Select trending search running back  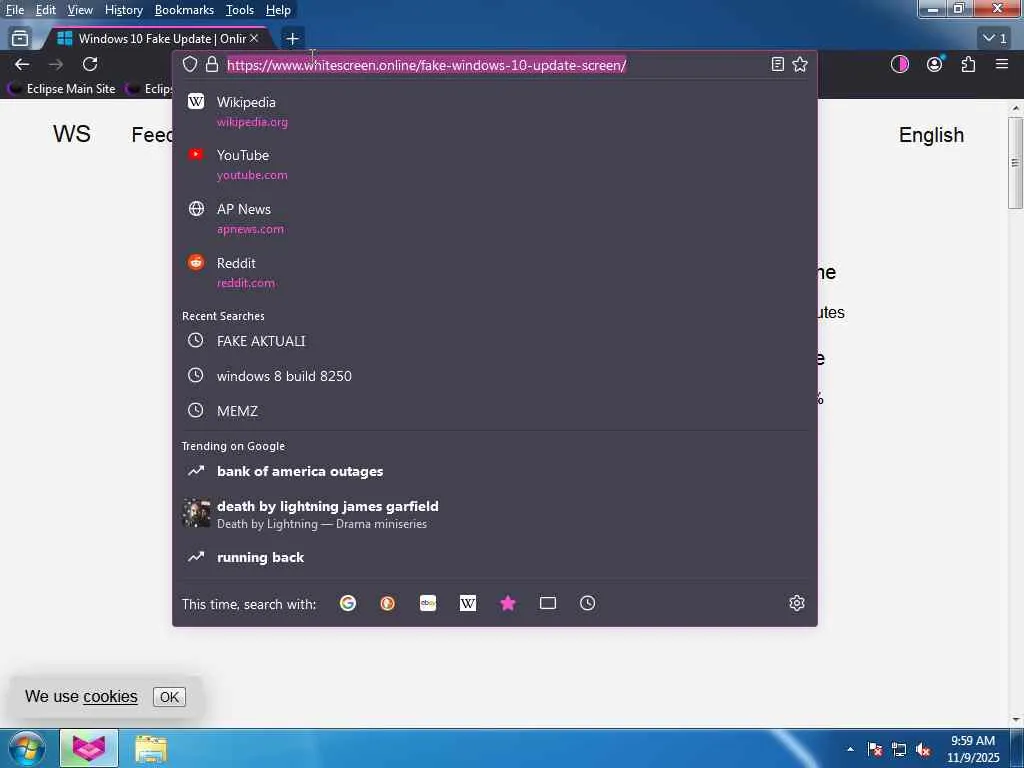494,557
